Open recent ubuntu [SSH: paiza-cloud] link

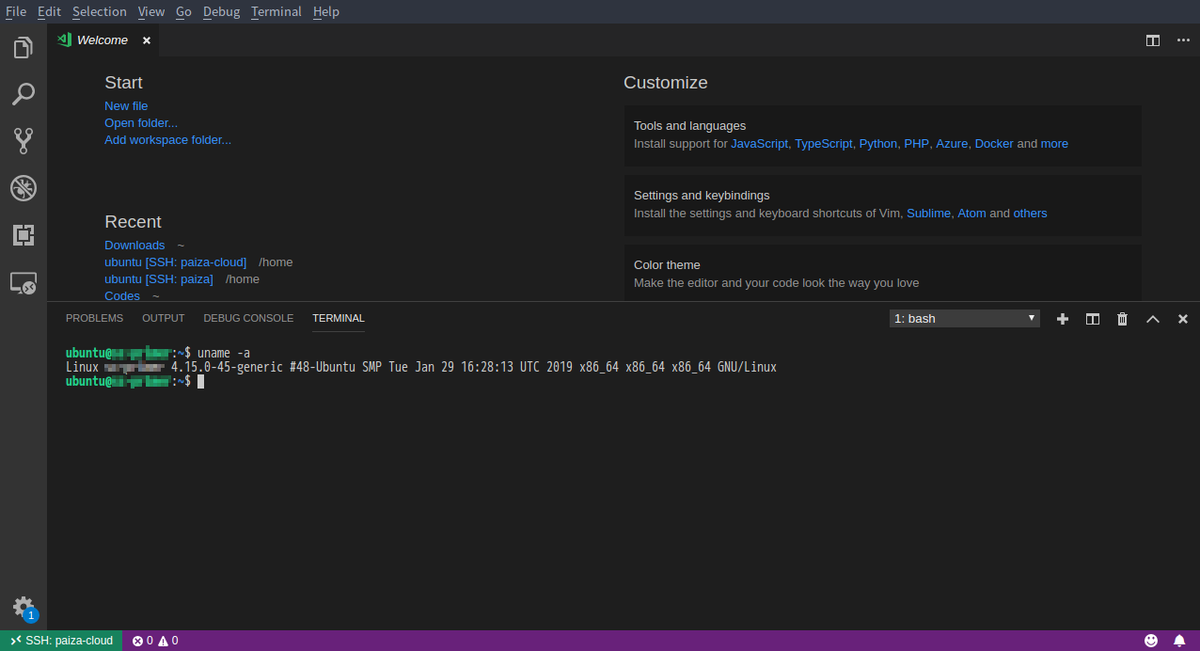pos(175,262)
